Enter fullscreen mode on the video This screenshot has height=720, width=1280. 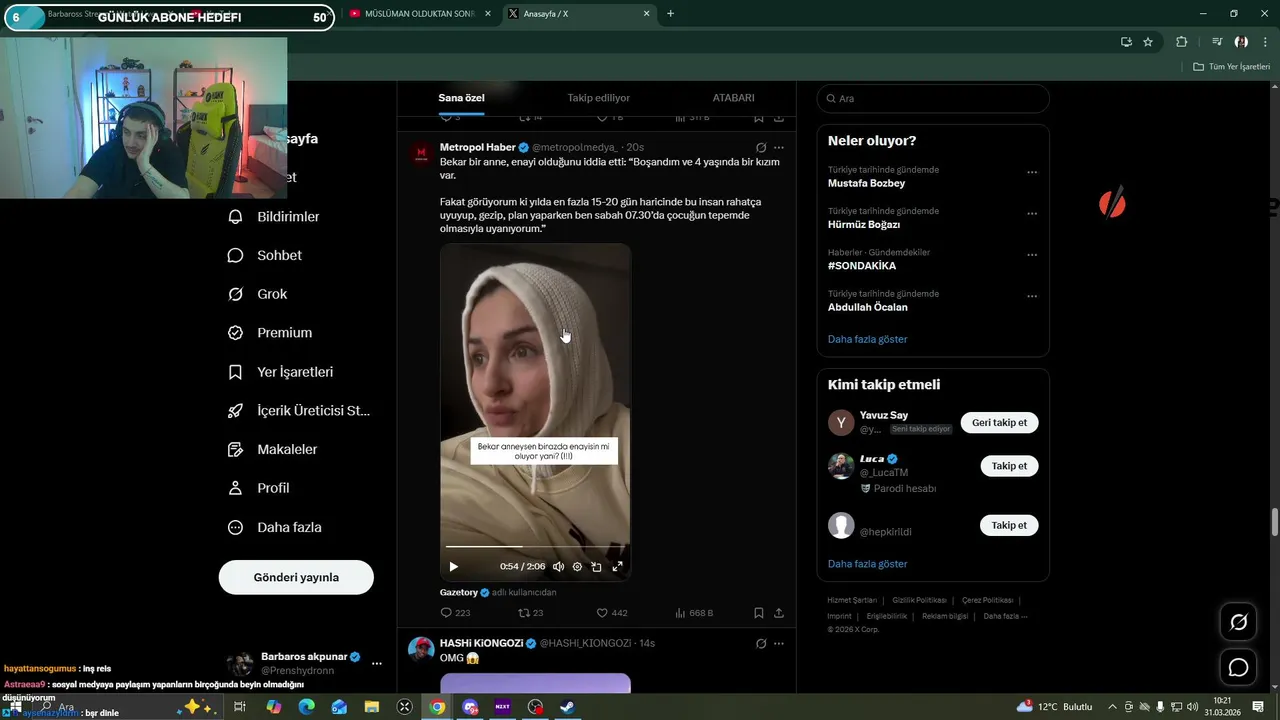617,567
